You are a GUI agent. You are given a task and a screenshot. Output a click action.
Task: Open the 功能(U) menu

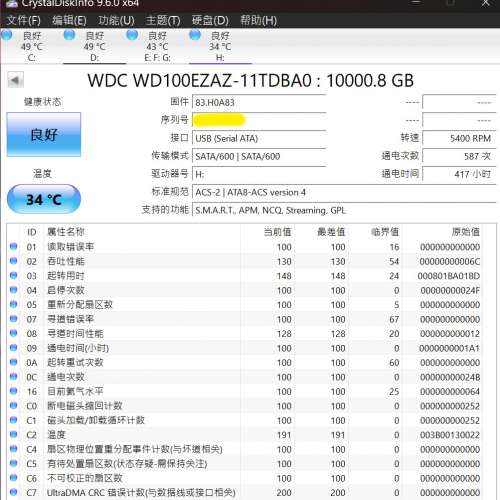(116, 21)
